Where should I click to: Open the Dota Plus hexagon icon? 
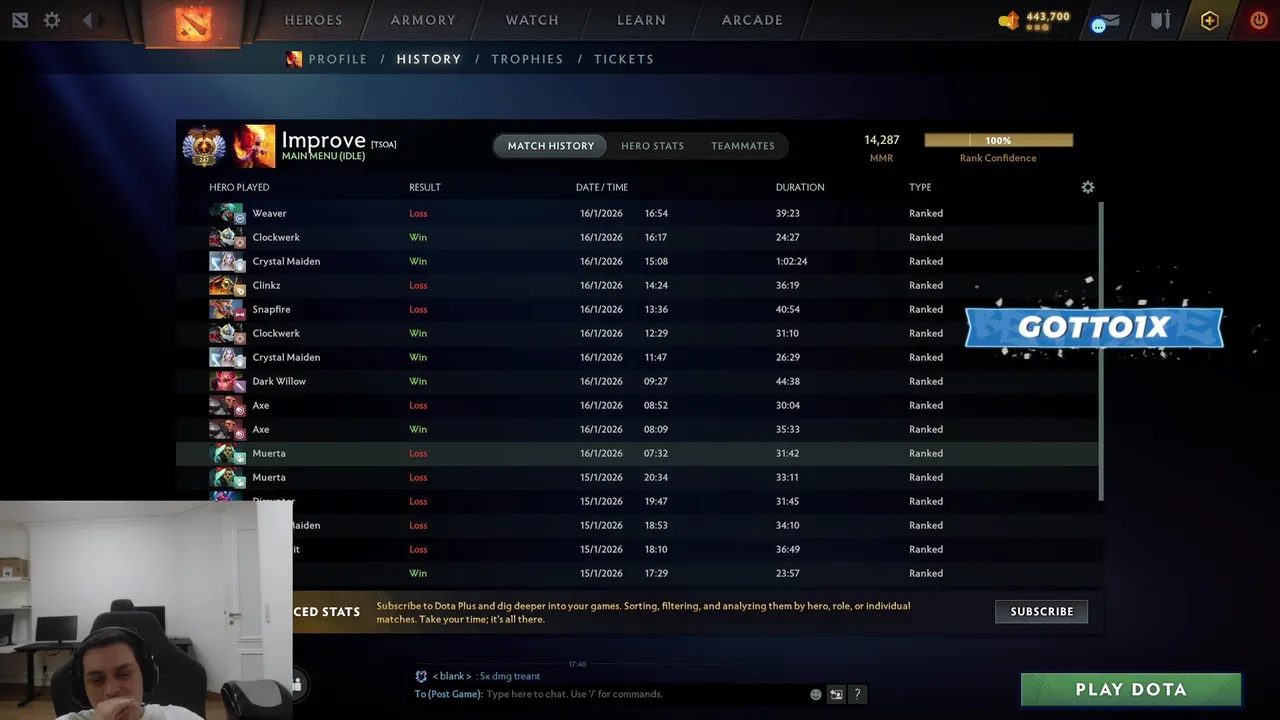[1210, 20]
